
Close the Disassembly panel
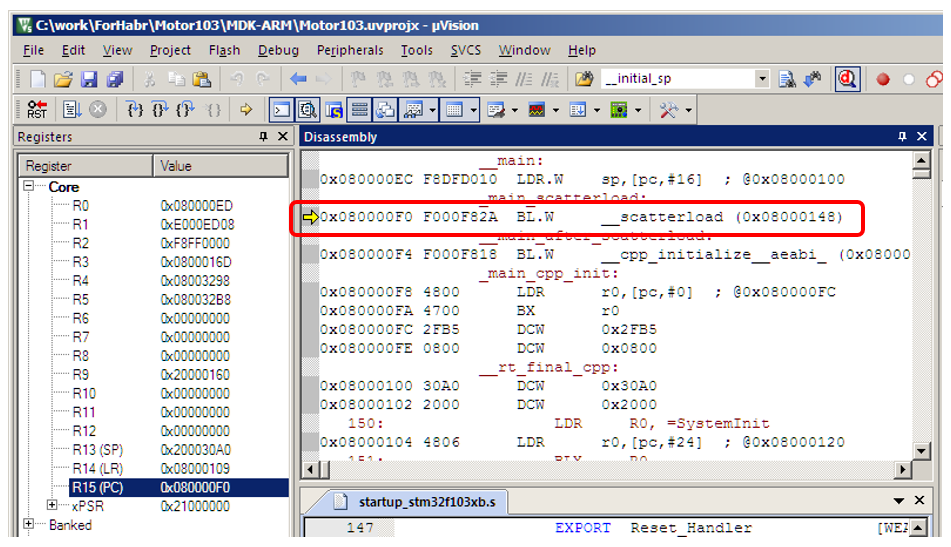(922, 136)
